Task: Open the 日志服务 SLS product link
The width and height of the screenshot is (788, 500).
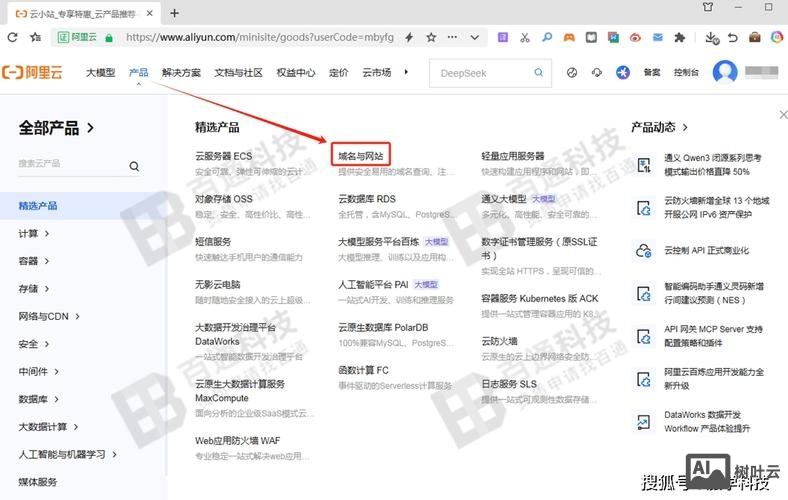Action: point(509,384)
